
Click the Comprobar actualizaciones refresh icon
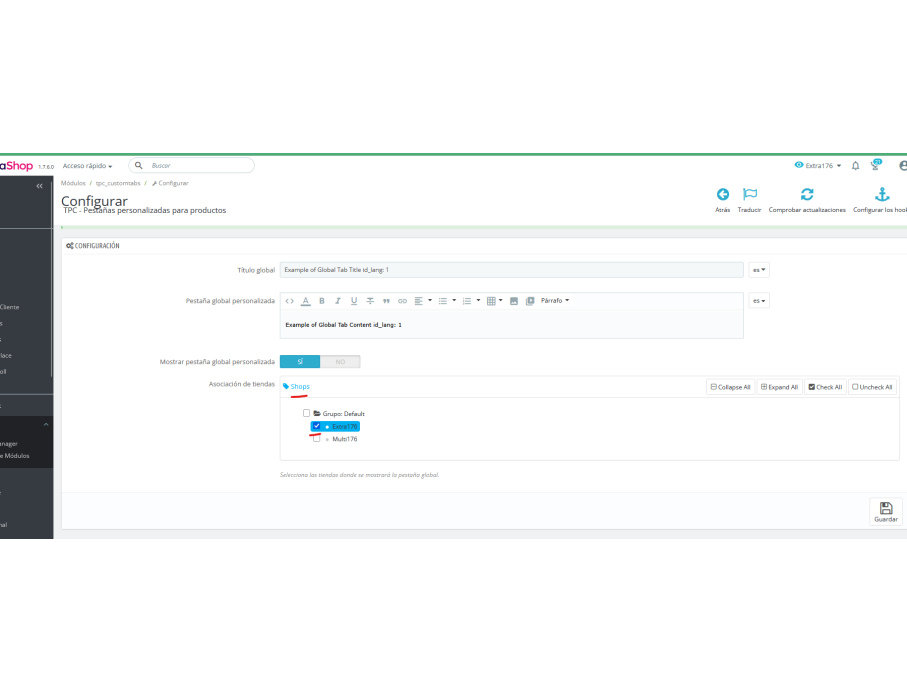[x=807, y=194]
